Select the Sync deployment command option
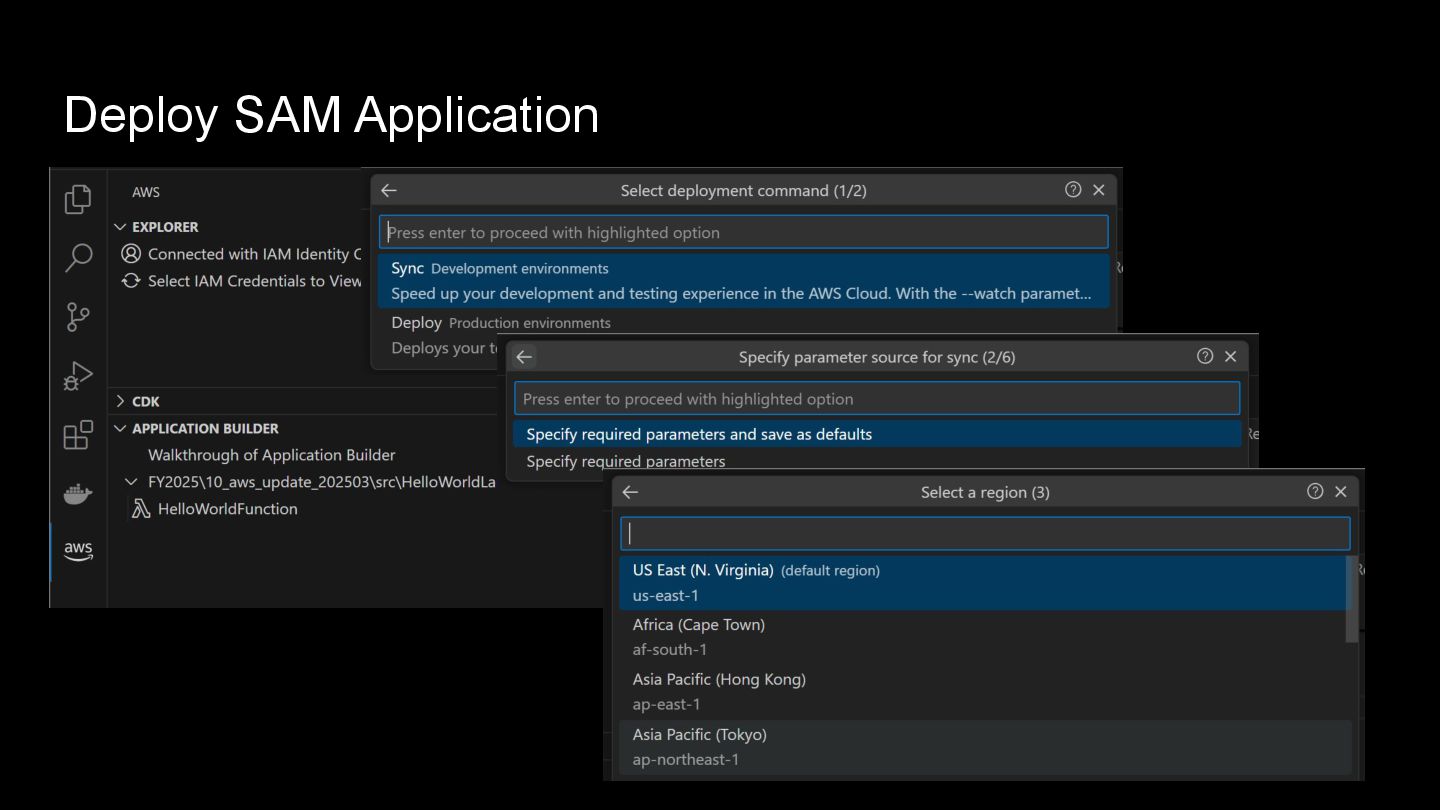Viewport: 1440px width, 810px height. pyautogui.click(x=742, y=281)
